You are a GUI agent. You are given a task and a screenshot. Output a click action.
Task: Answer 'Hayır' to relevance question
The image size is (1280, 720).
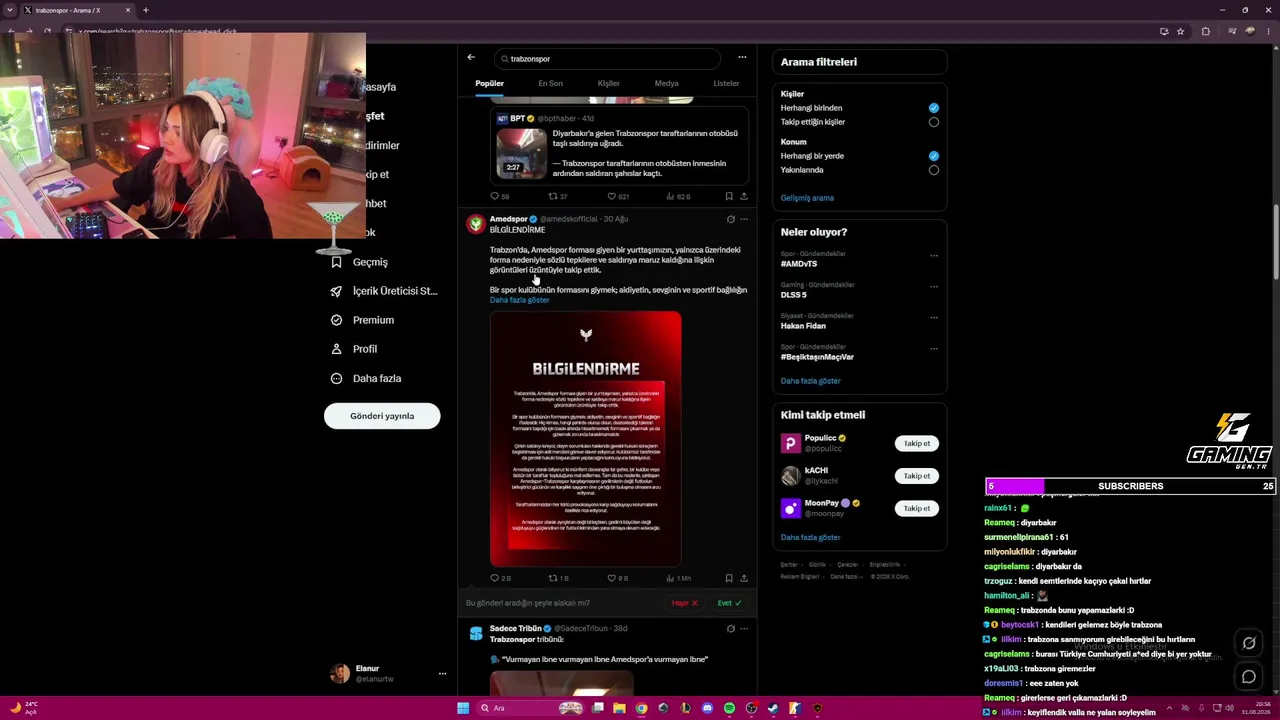[x=685, y=603]
